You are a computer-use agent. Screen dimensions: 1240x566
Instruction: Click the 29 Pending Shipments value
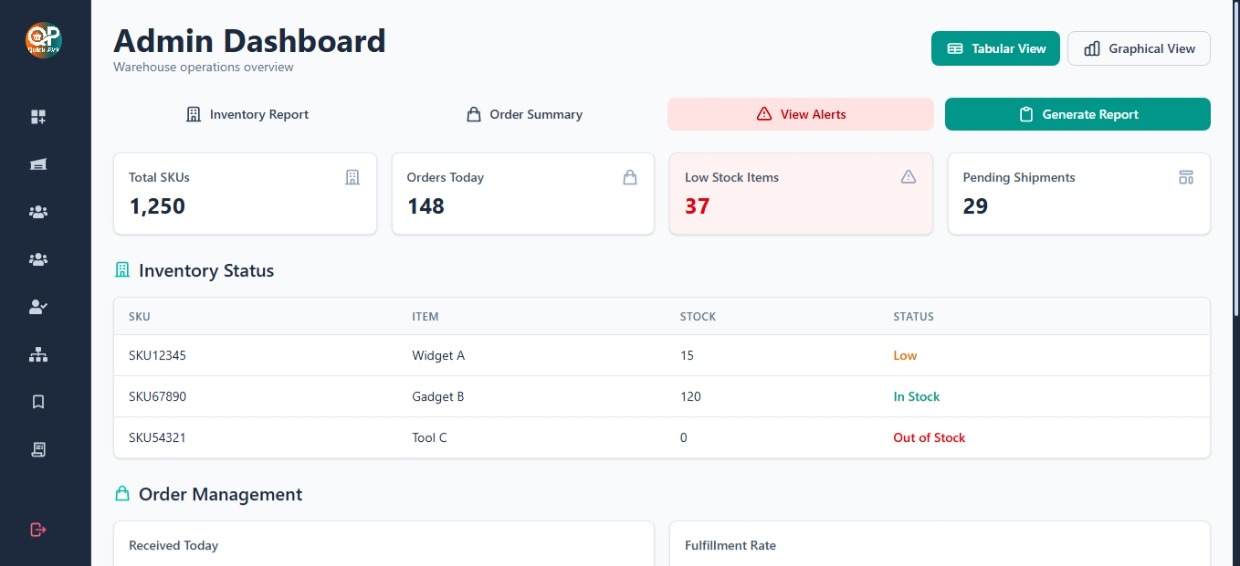pyautogui.click(x=975, y=206)
